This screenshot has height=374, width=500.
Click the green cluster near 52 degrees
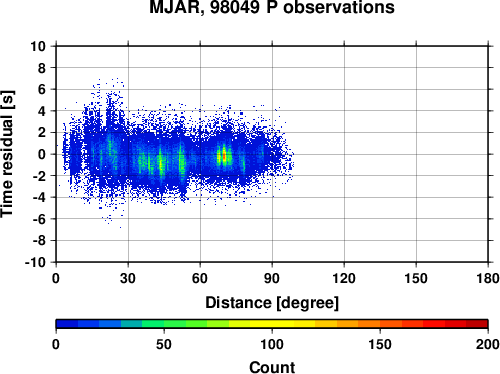(x=182, y=160)
